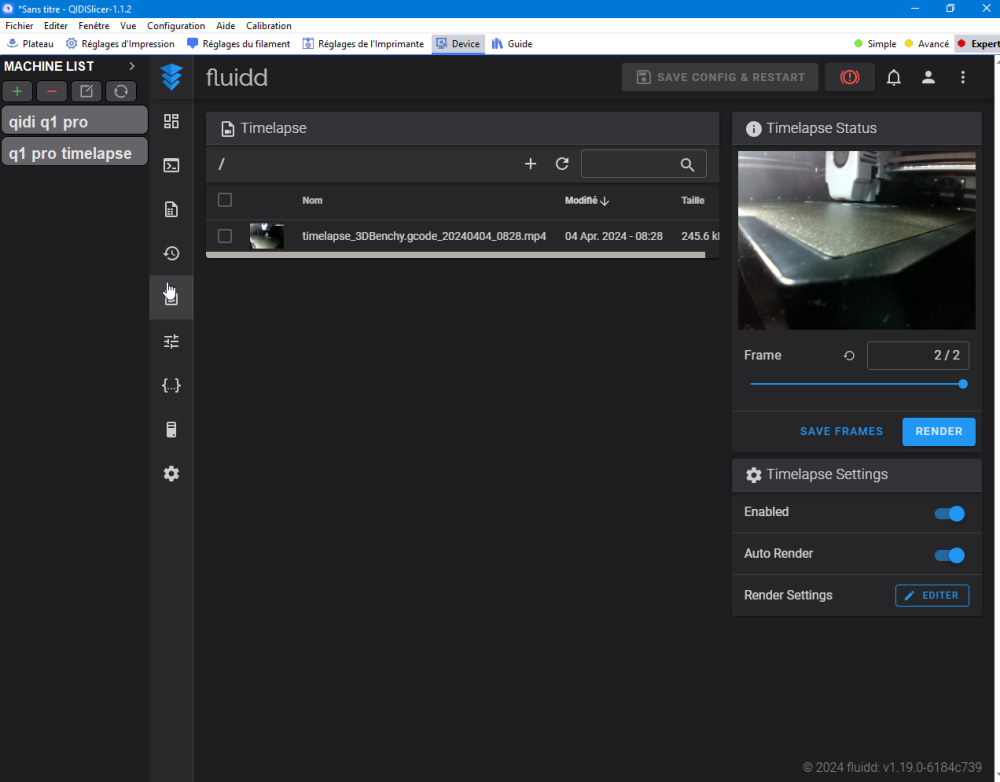
Task: Click the Frame slider handle
Action: pos(963,384)
